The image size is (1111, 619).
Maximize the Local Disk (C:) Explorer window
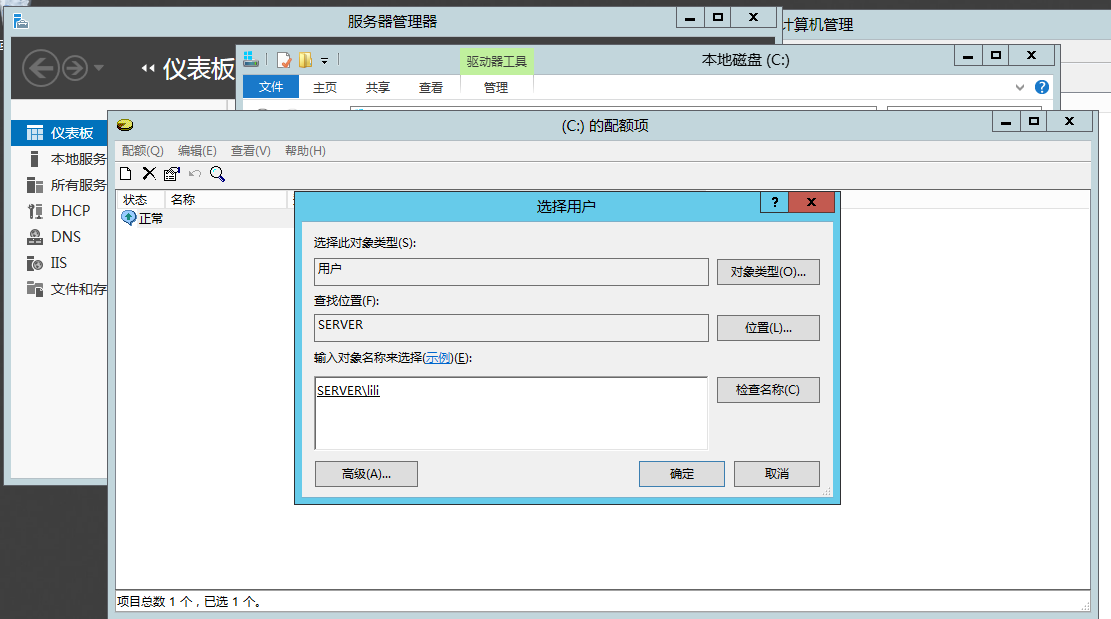point(996,55)
